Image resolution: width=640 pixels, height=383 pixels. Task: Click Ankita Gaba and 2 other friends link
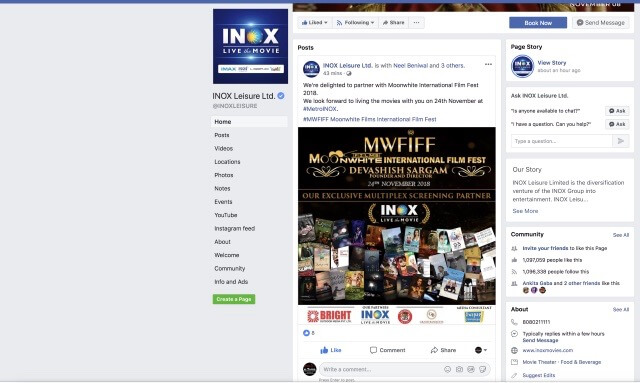pyautogui.click(x=571, y=283)
